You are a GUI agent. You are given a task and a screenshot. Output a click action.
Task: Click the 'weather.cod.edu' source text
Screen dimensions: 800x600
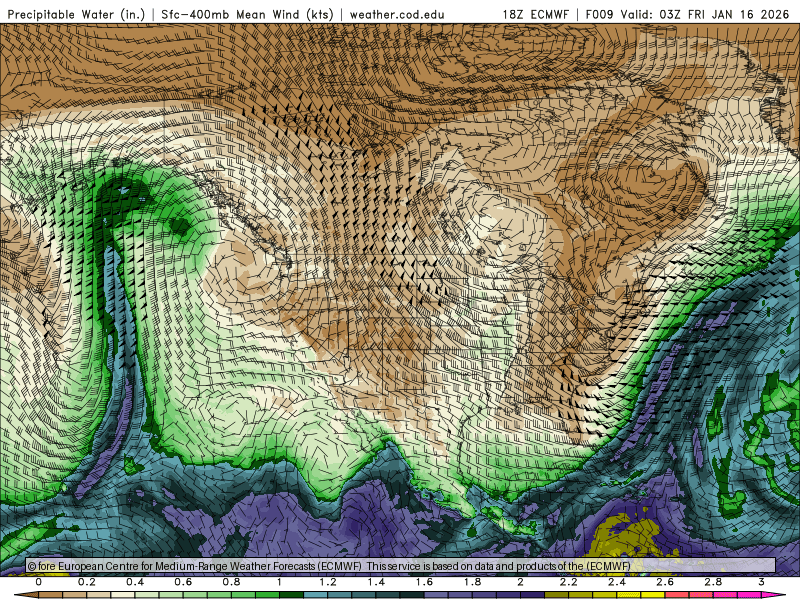397,15
